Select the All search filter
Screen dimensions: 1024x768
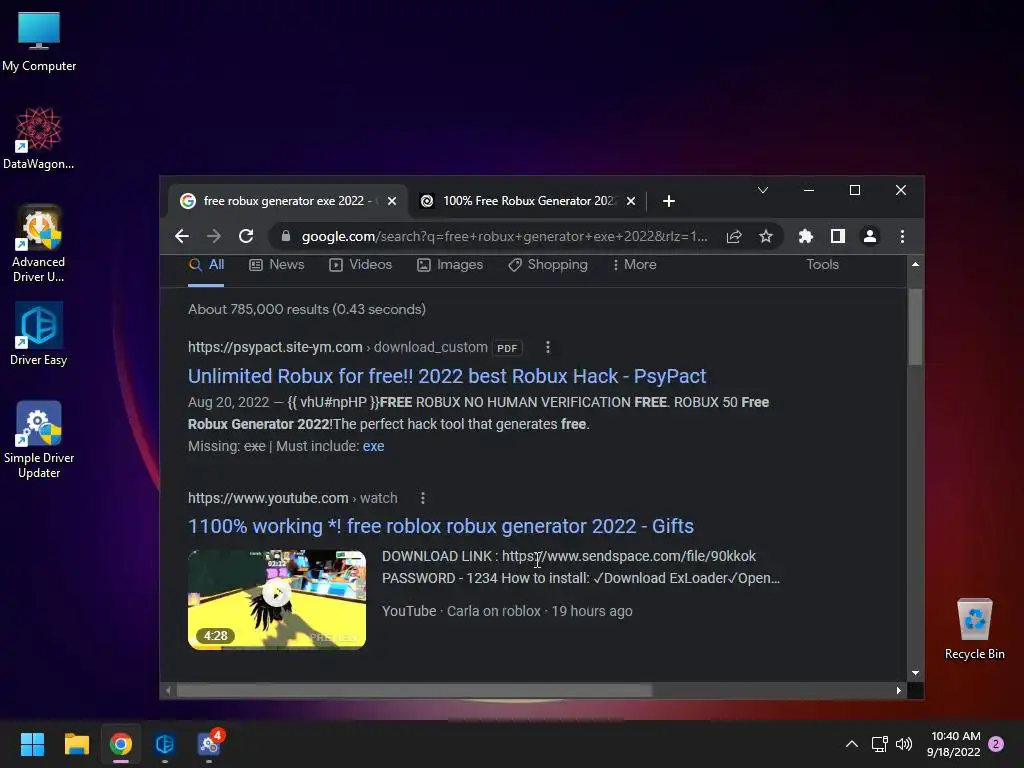coord(206,264)
